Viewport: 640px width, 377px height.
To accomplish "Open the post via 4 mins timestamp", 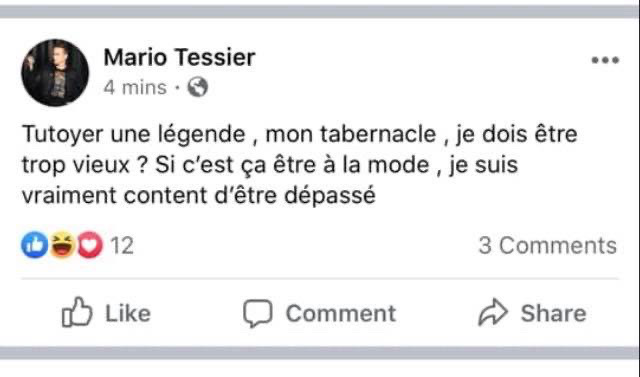I will point(135,87).
